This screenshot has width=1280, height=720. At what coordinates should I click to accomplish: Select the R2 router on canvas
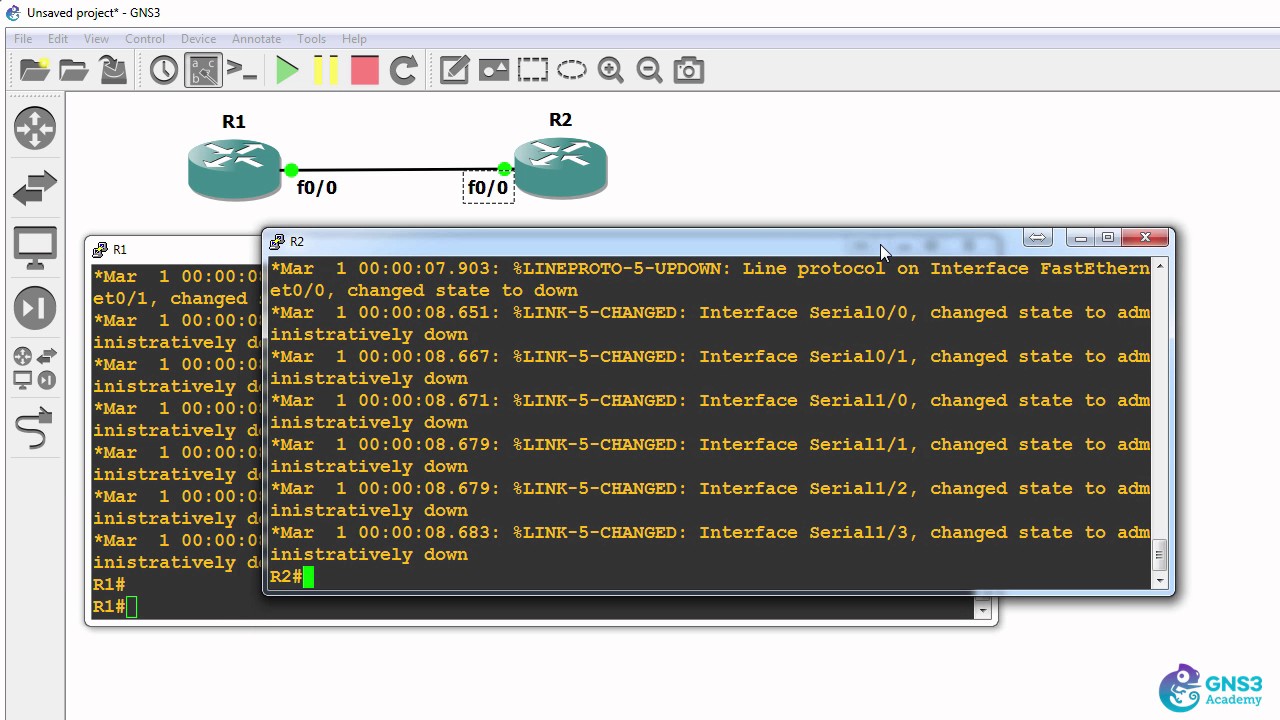[560, 167]
